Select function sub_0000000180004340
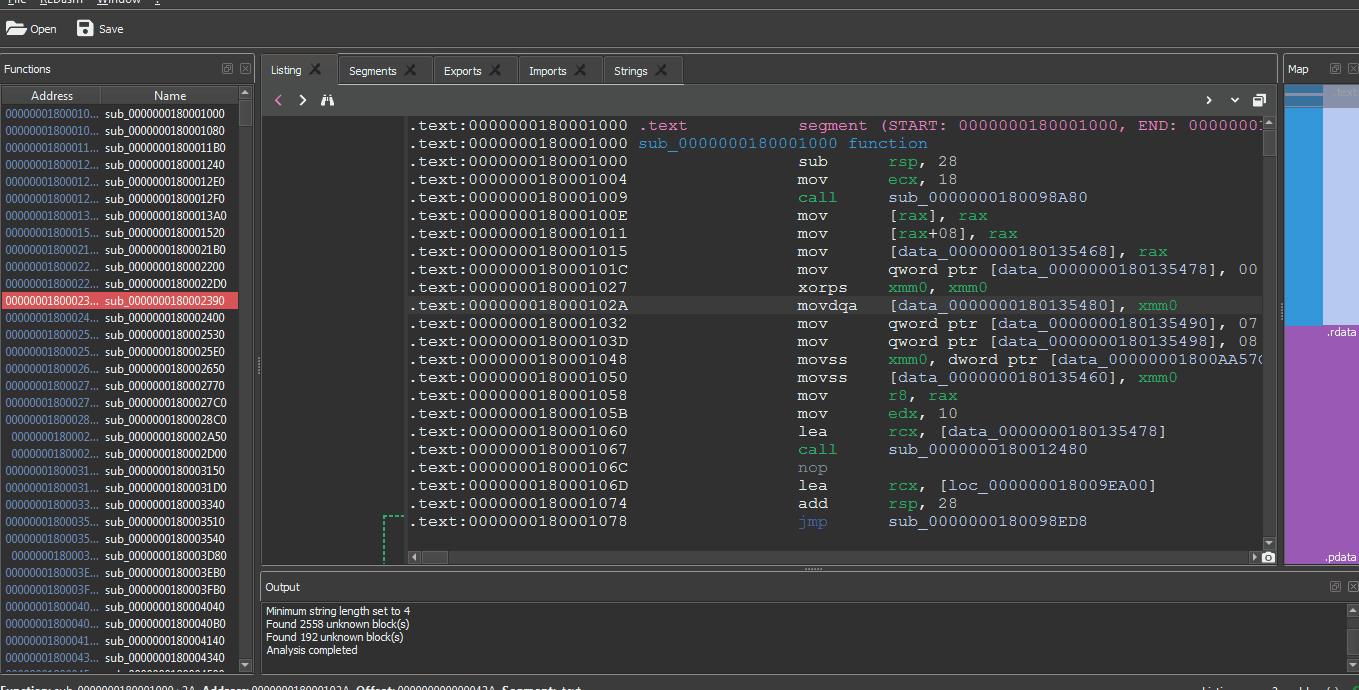 pos(120,657)
